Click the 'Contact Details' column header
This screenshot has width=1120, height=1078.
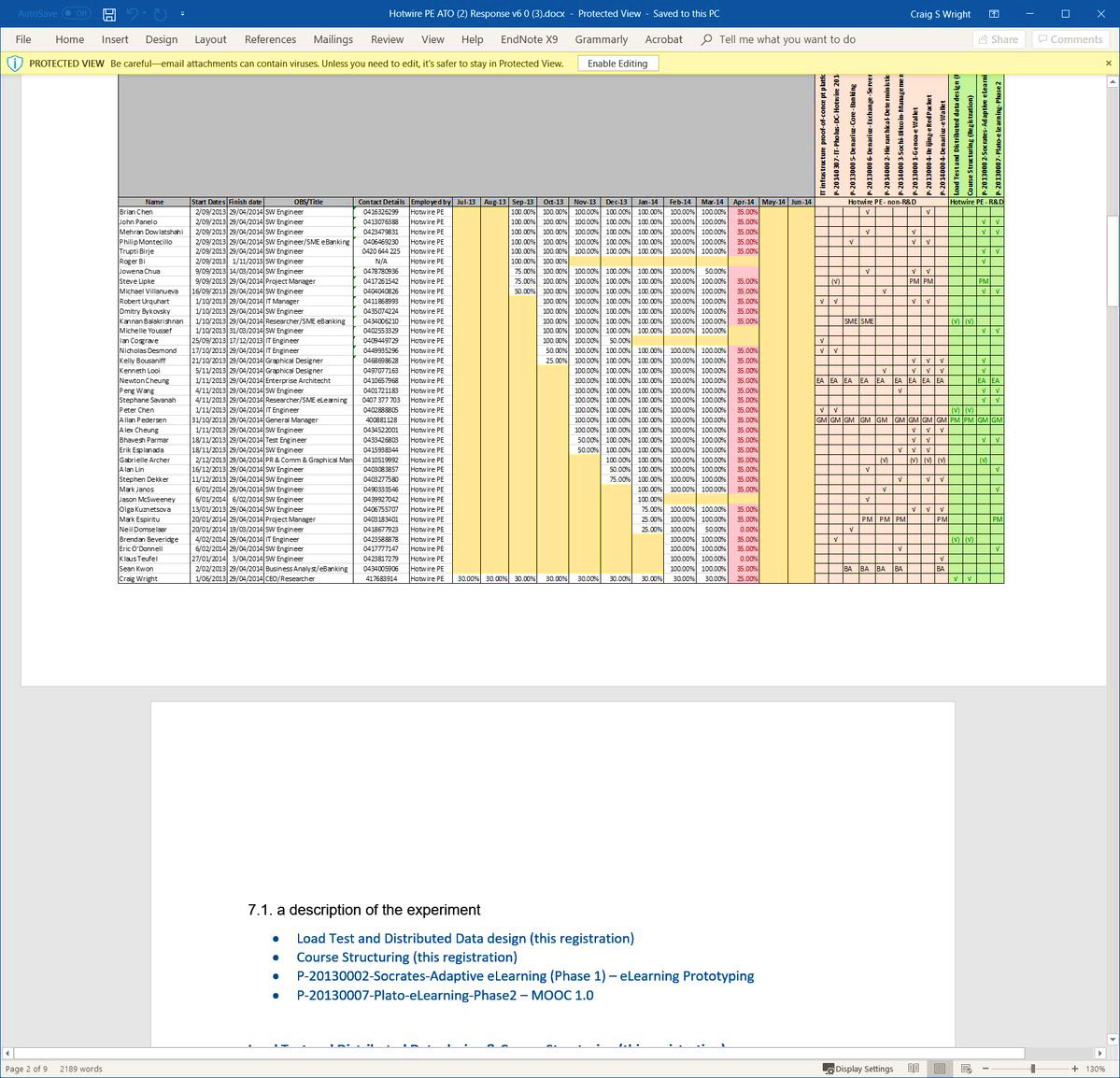coord(381,202)
